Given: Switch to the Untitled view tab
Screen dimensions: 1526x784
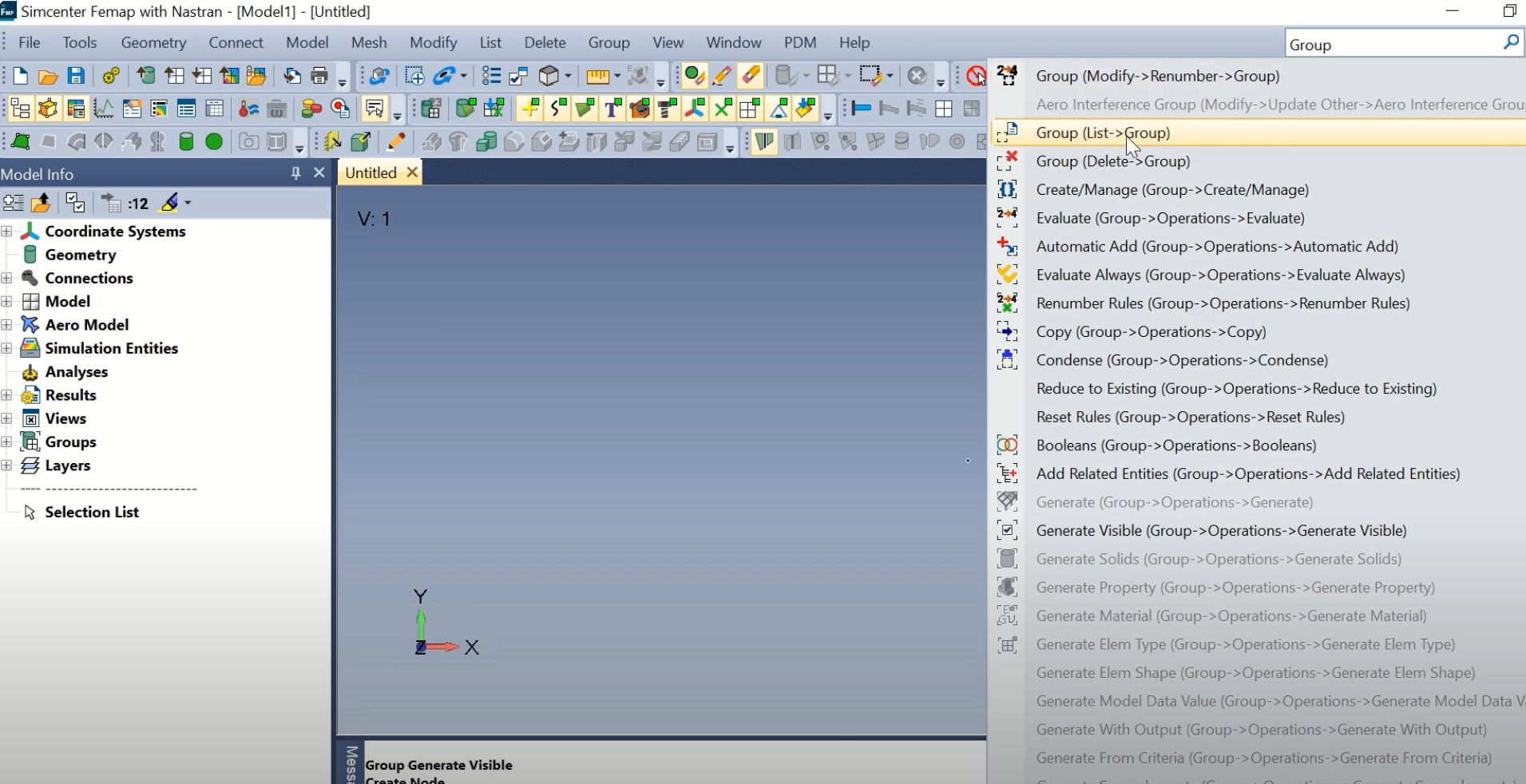Looking at the screenshot, I should (371, 172).
